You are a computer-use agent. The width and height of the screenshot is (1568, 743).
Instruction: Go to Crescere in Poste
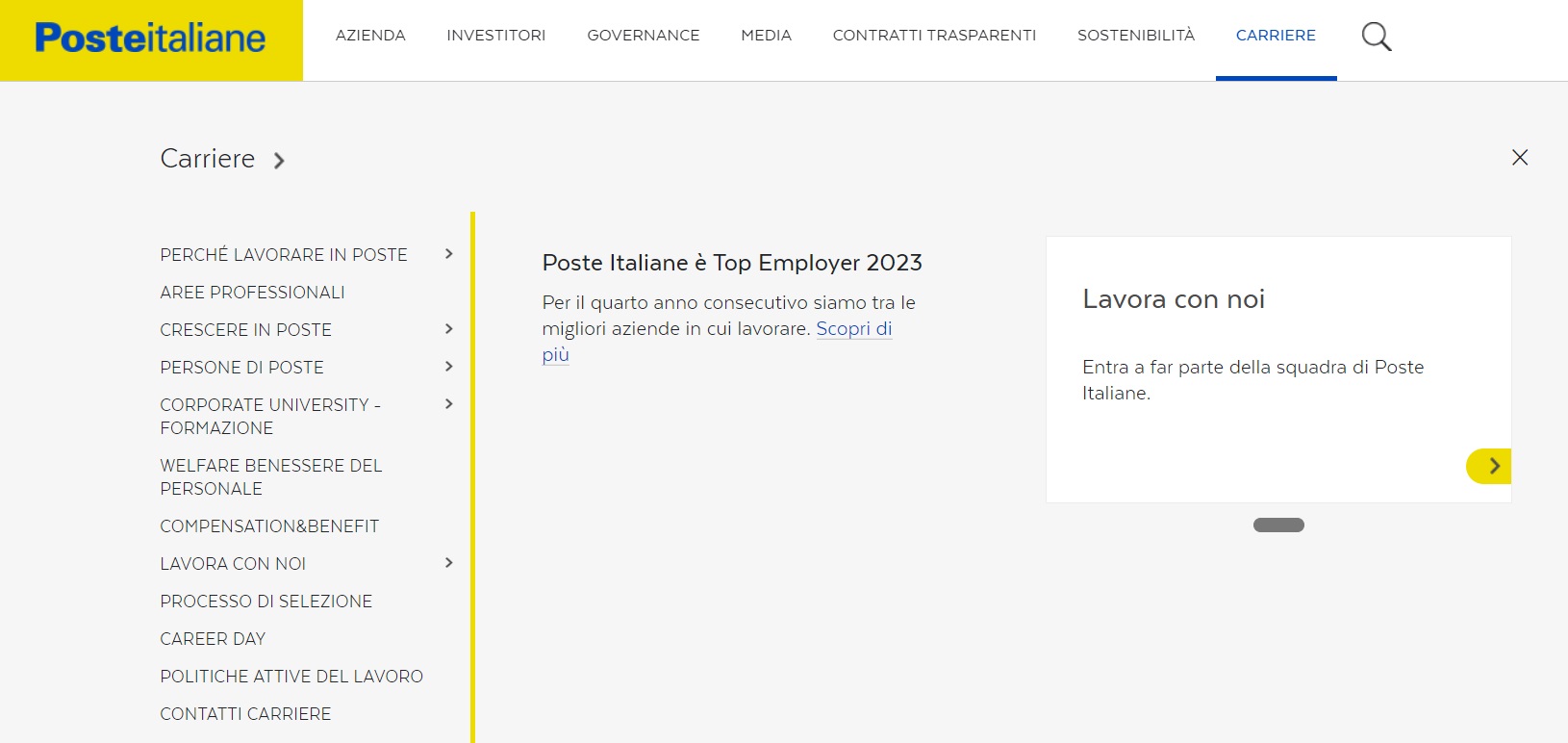point(246,330)
